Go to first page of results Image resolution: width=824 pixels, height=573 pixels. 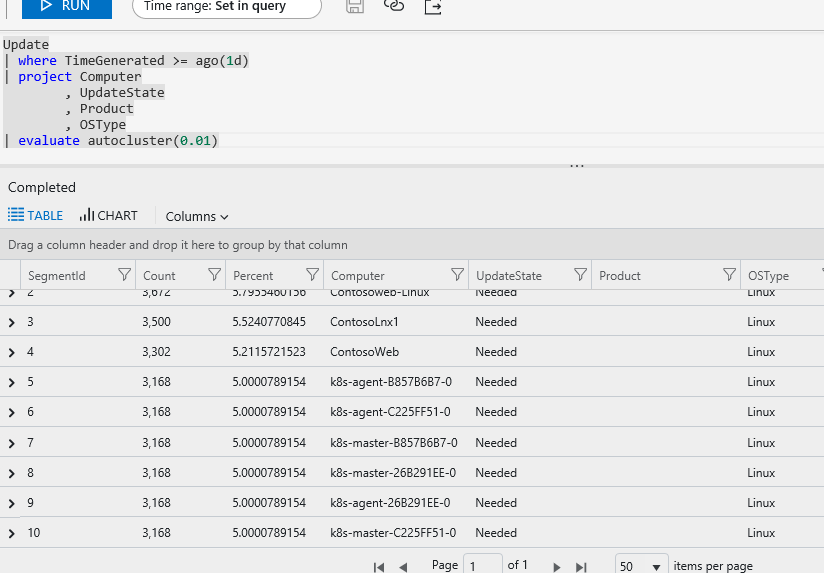coord(378,567)
